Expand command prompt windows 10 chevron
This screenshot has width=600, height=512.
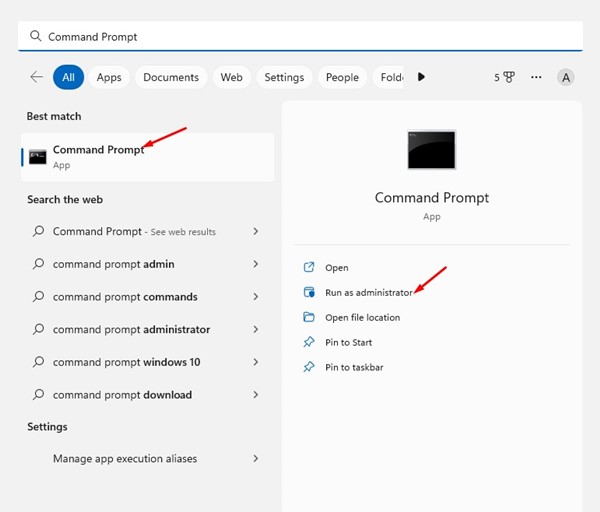coord(256,362)
